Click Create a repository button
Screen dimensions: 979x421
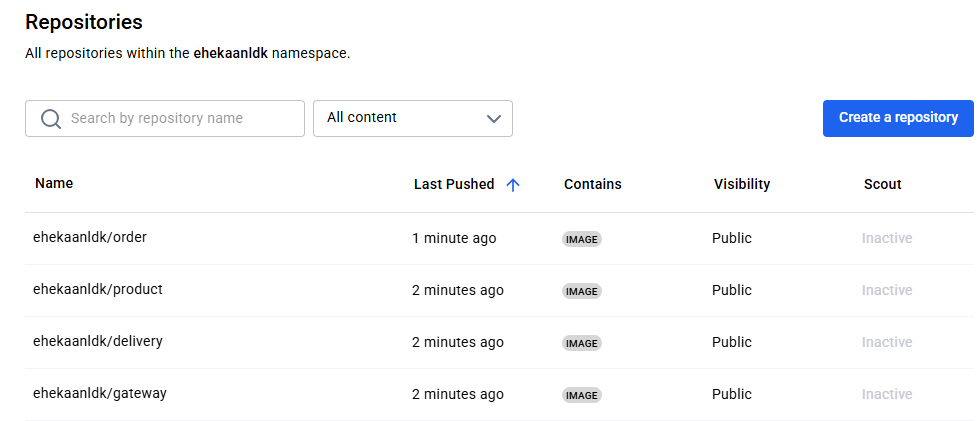898,118
